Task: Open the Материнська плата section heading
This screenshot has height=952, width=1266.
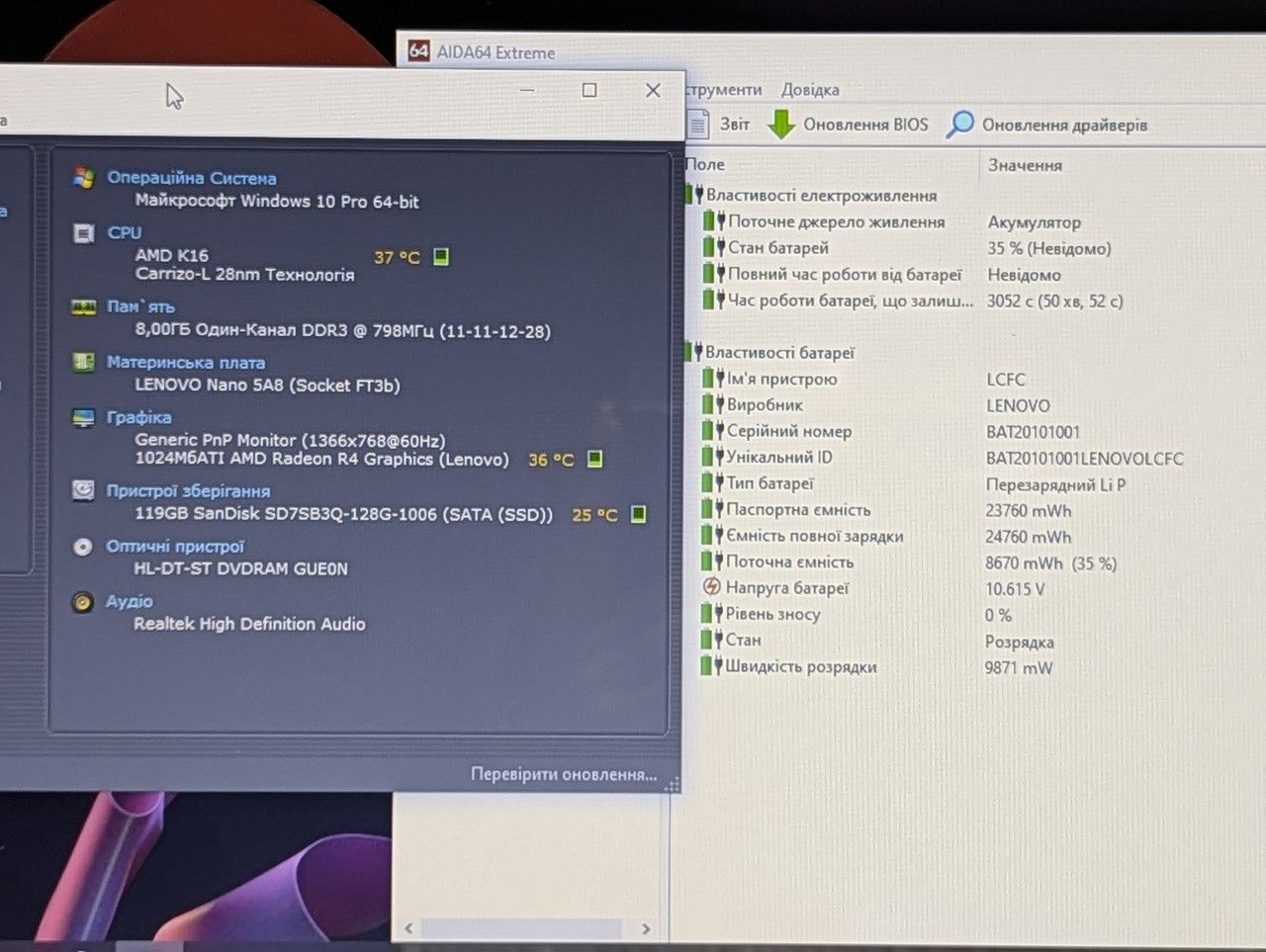Action: pyautogui.click(x=186, y=362)
